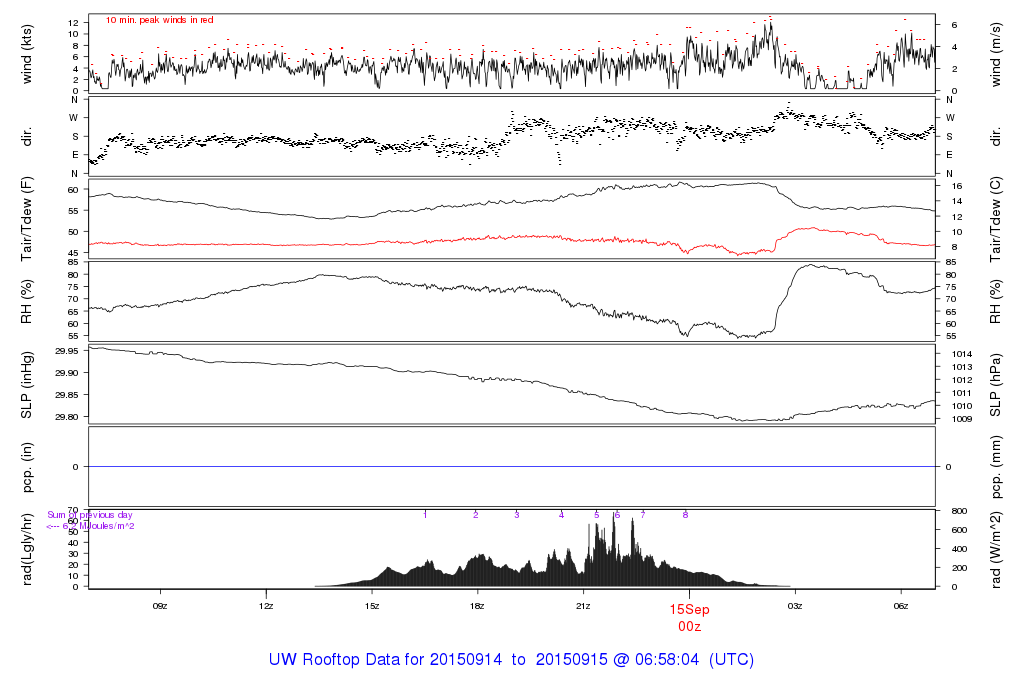This screenshot has height=700, width=1024.
Task: Click the 'Tair/Tdew (C)' axis label
Action: coord(995,219)
